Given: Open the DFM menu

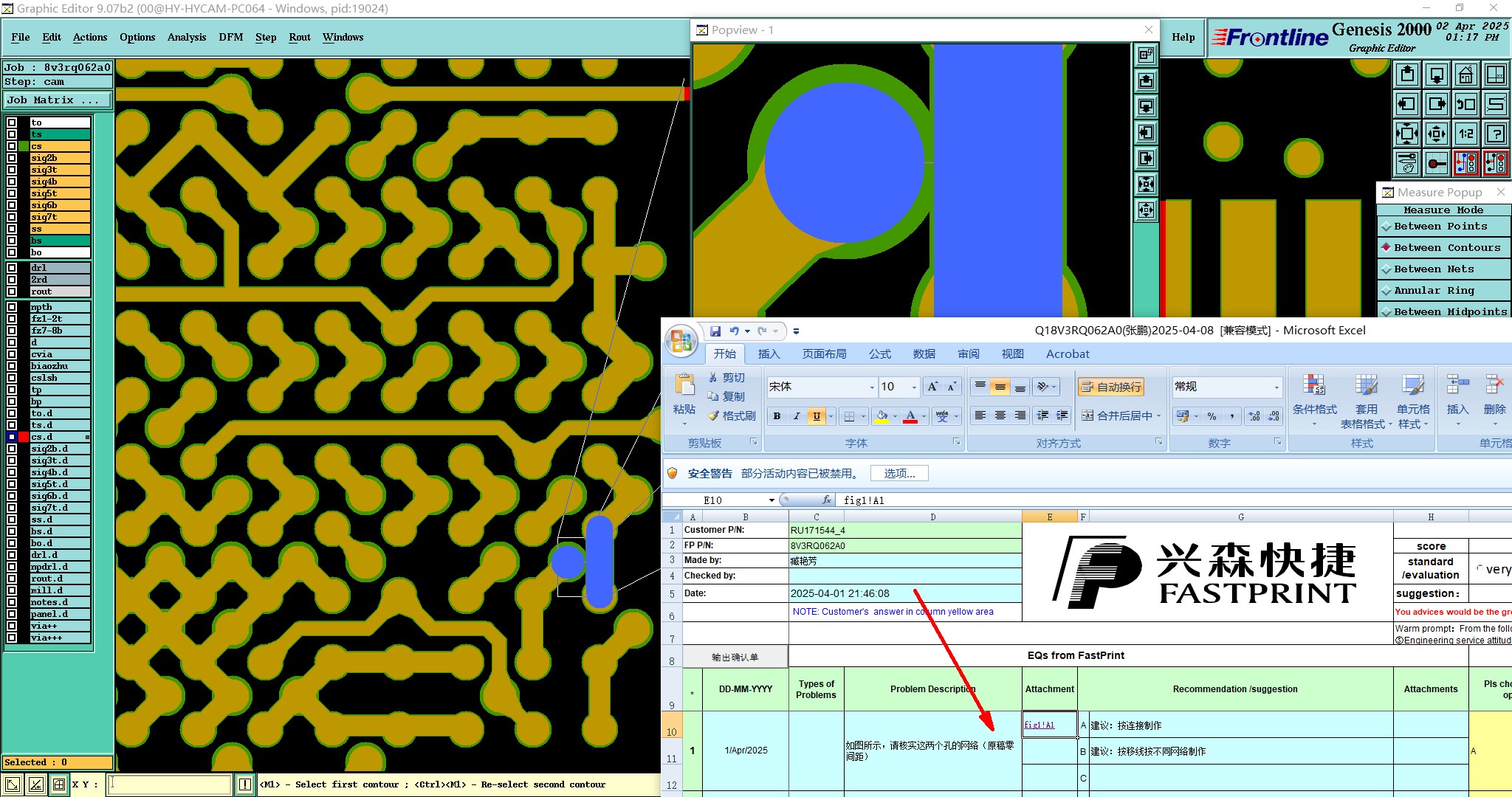Looking at the screenshot, I should (230, 37).
